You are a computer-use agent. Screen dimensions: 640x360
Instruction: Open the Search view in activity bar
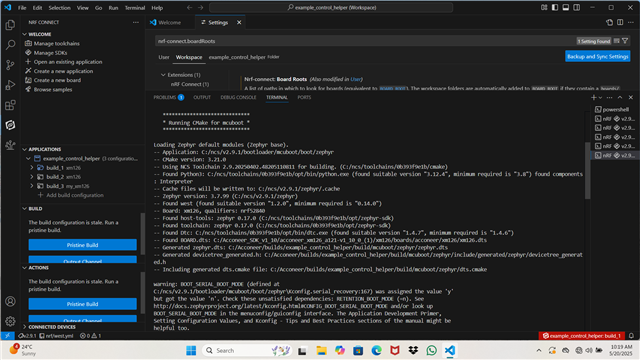10,44
